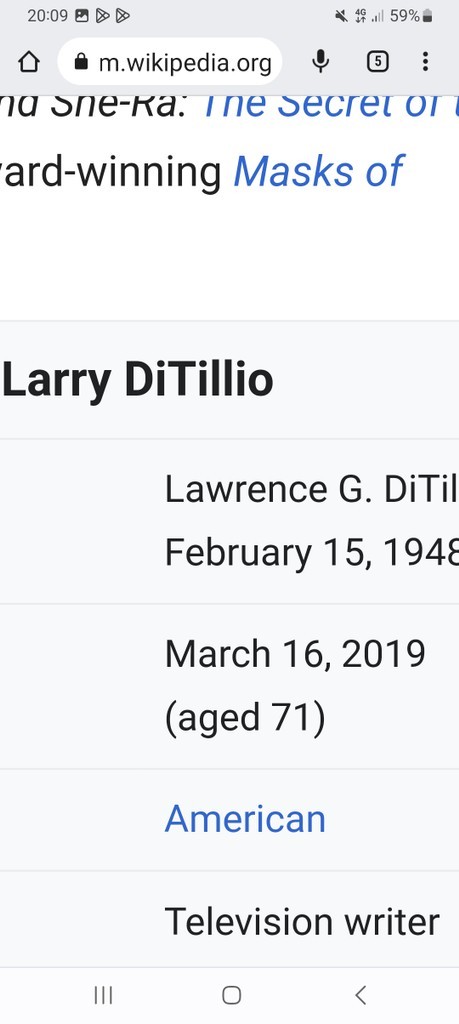Tap the Android recent apps button

pyautogui.click(x=103, y=995)
